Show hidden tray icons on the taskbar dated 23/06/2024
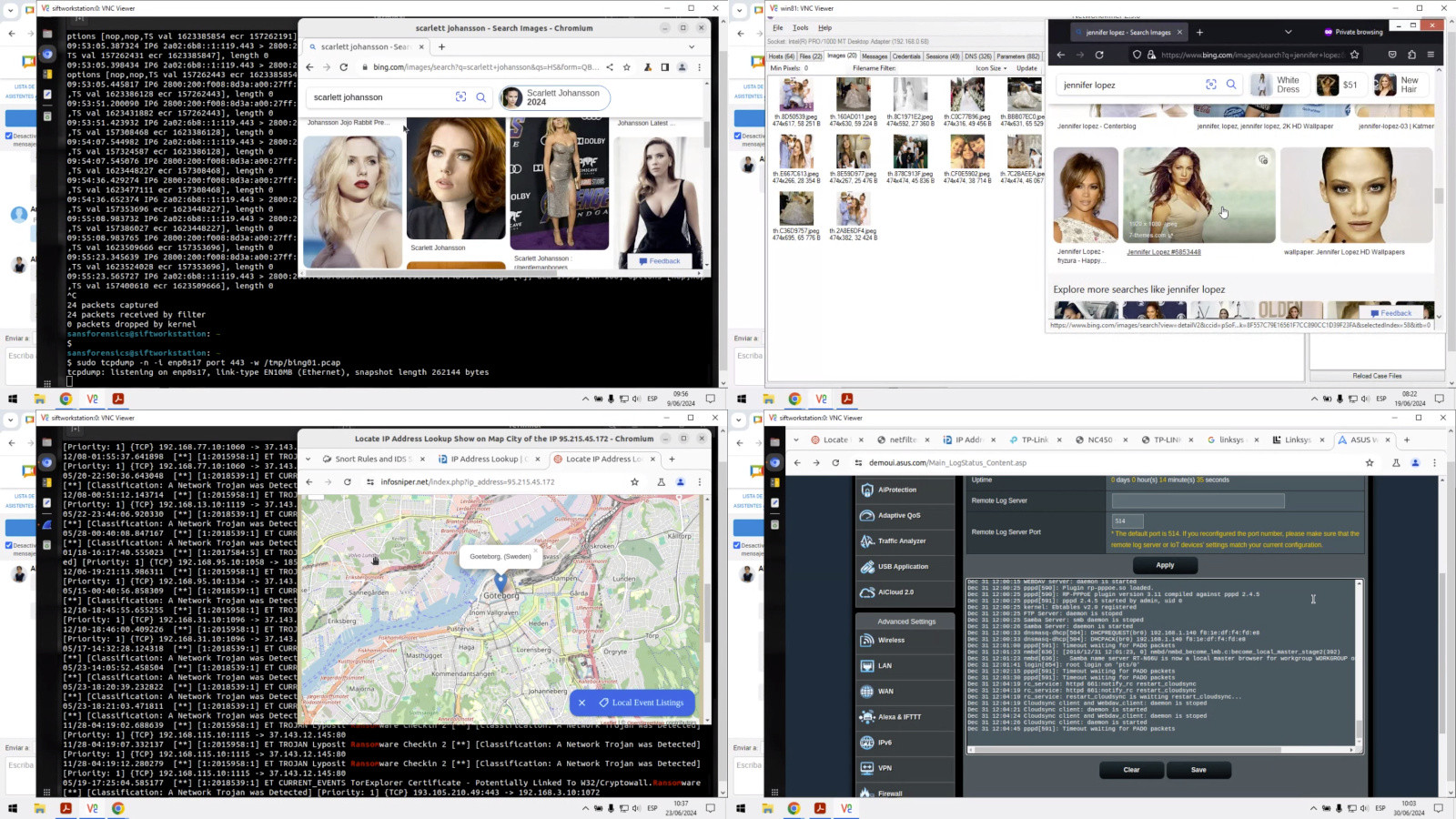Image resolution: width=1456 pixels, height=819 pixels. pyautogui.click(x=585, y=807)
